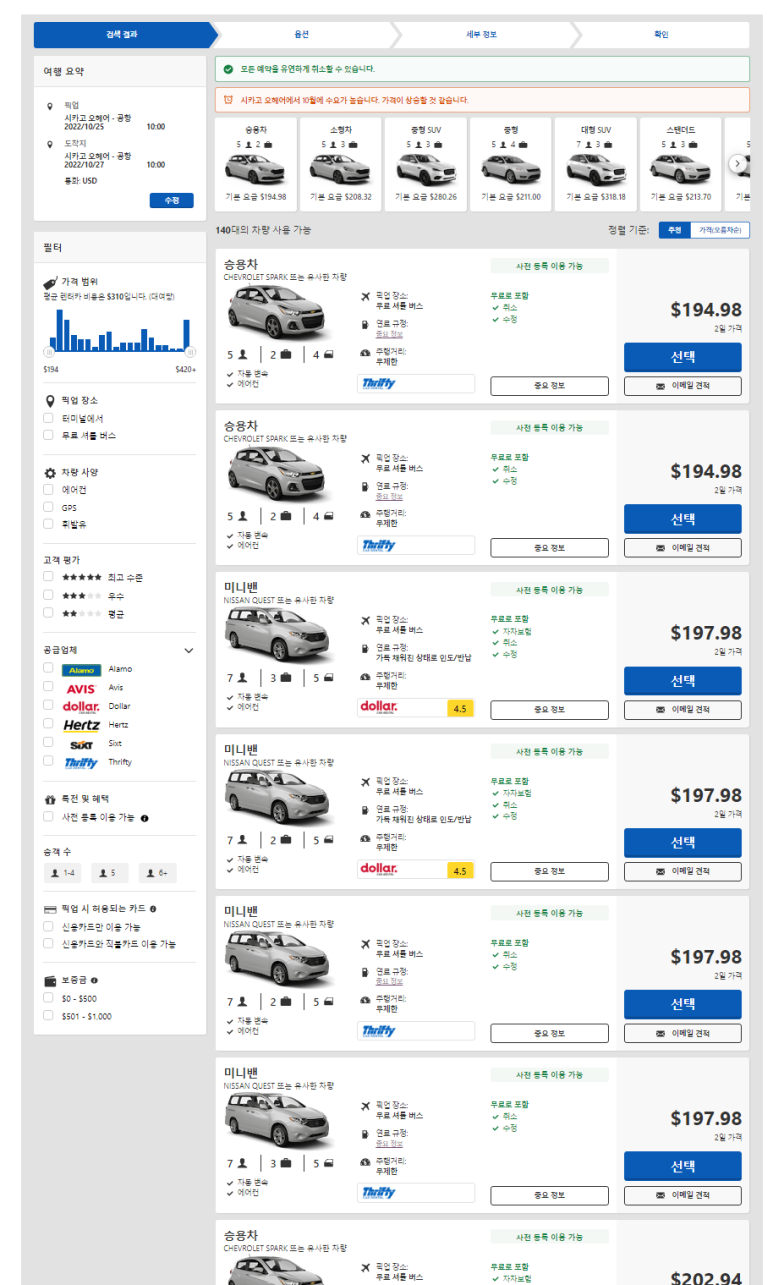Check the three-star 우수 rating filter
Viewport: 773px width, 1285px height.
pos(48,595)
